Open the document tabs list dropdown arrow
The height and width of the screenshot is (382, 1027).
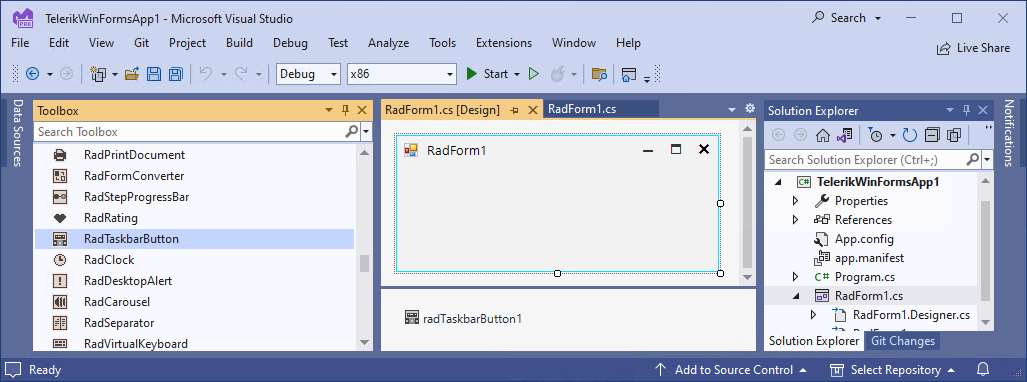732,110
